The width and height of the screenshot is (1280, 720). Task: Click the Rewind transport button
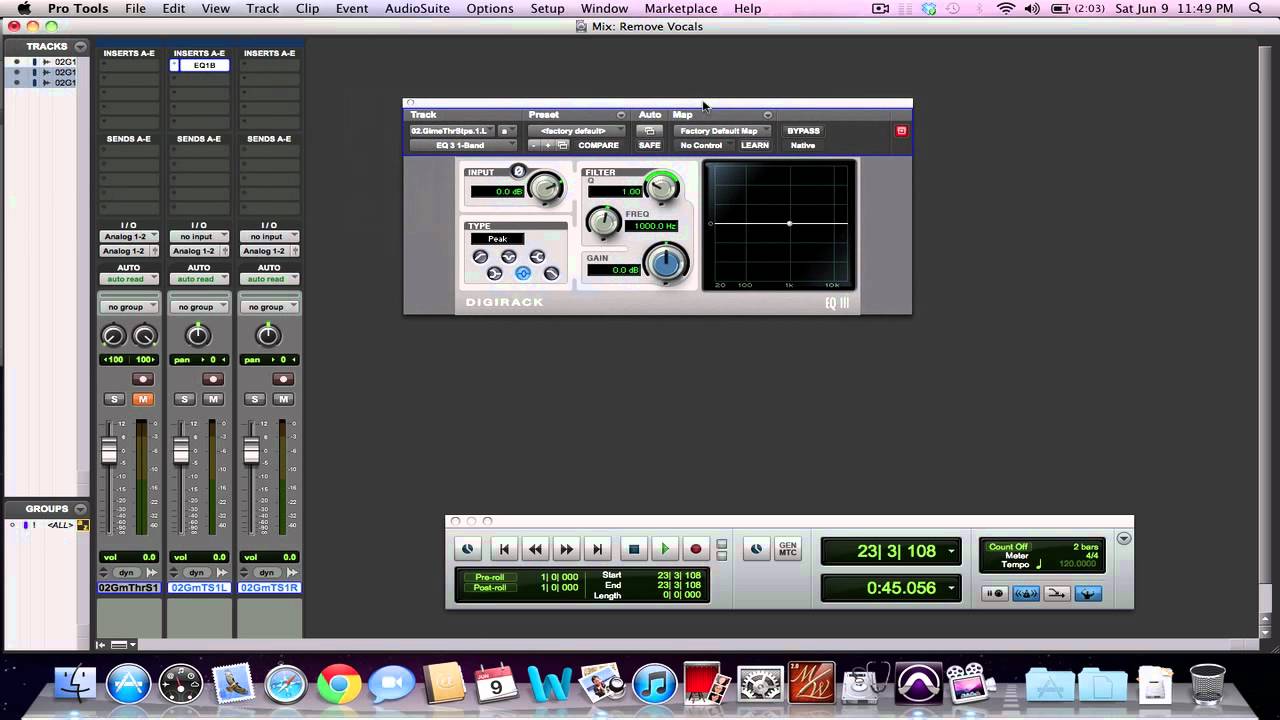[535, 548]
